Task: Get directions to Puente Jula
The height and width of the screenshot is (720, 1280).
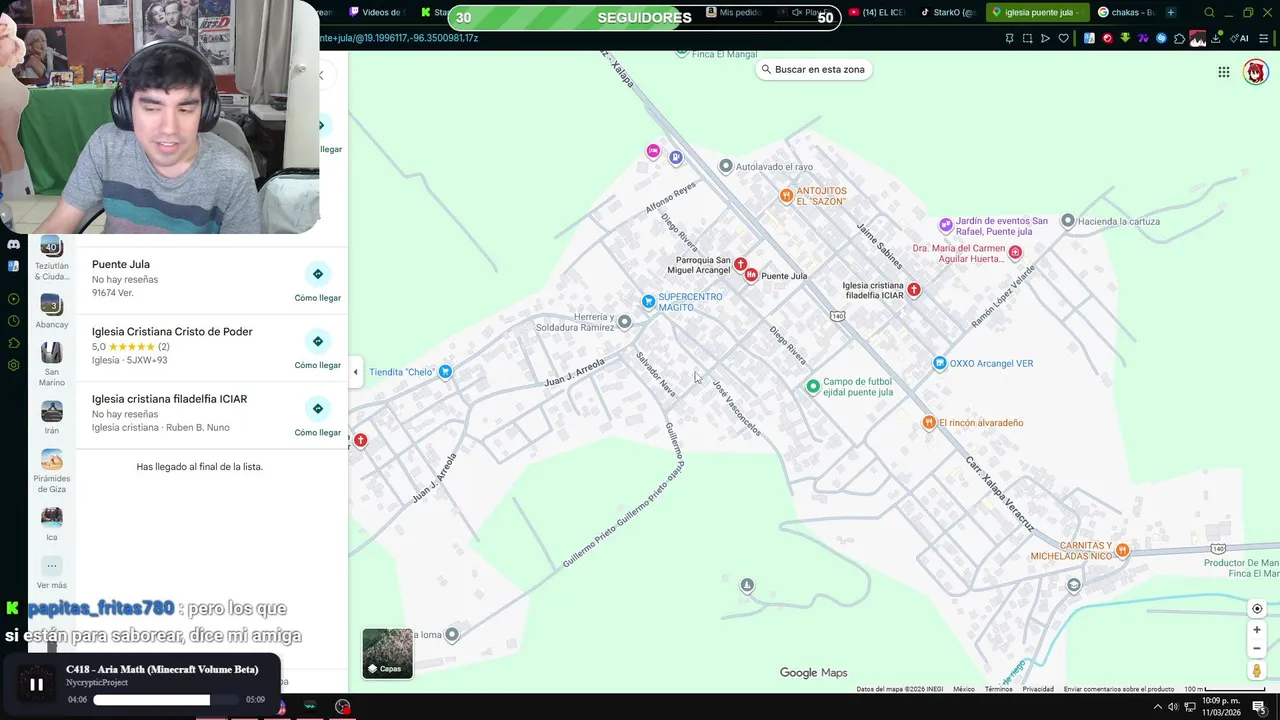Action: [317, 281]
